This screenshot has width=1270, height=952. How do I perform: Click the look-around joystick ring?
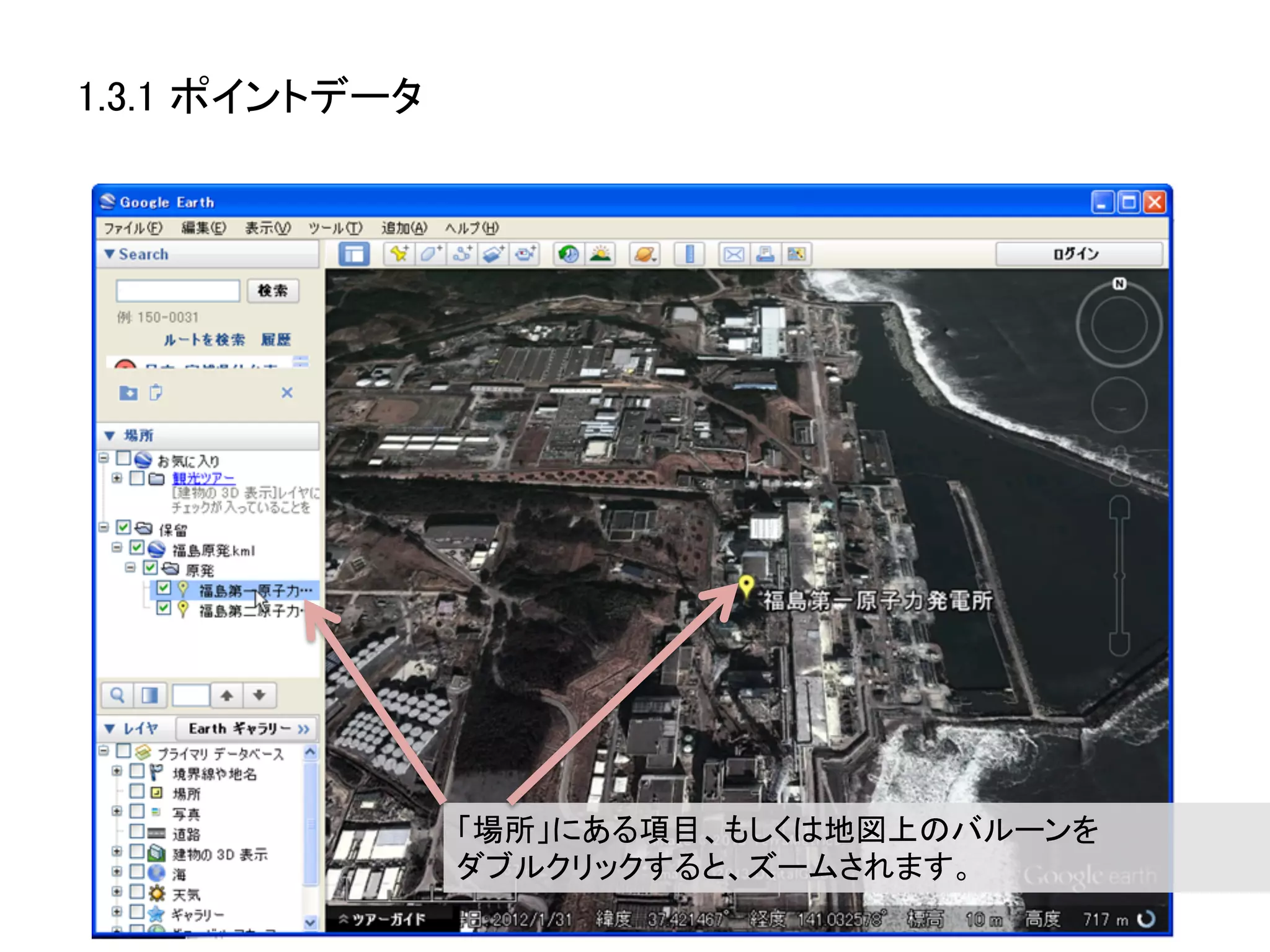click(x=1119, y=325)
